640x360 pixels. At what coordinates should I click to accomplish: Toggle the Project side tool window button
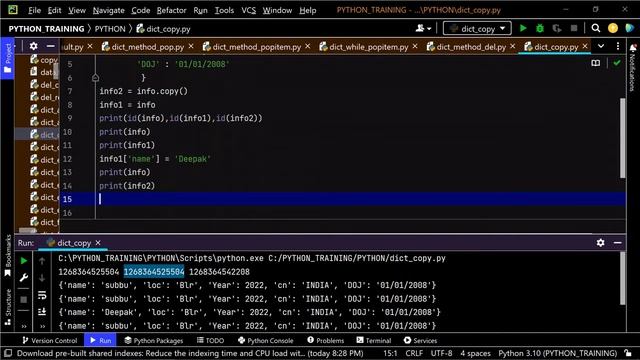point(7,58)
